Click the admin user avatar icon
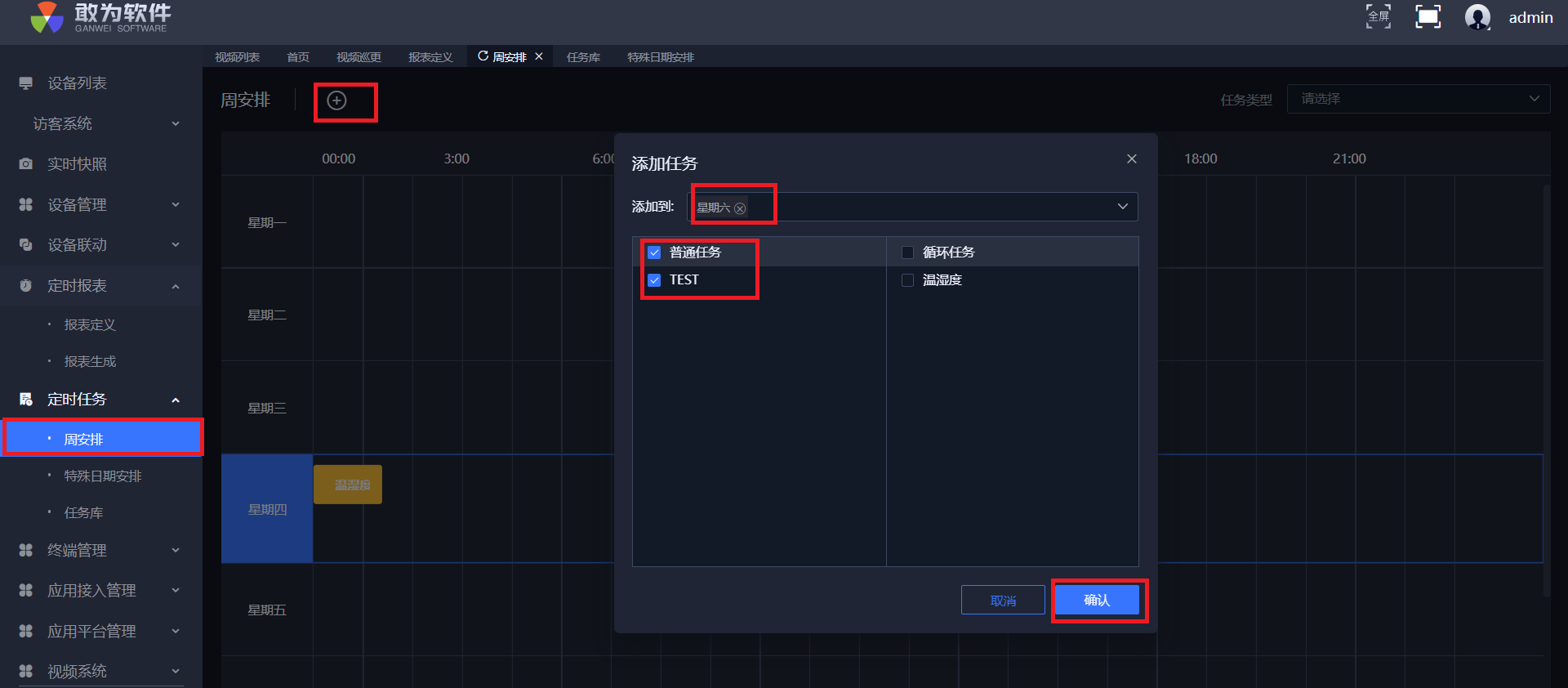Image resolution: width=1568 pixels, height=688 pixels. click(1477, 17)
